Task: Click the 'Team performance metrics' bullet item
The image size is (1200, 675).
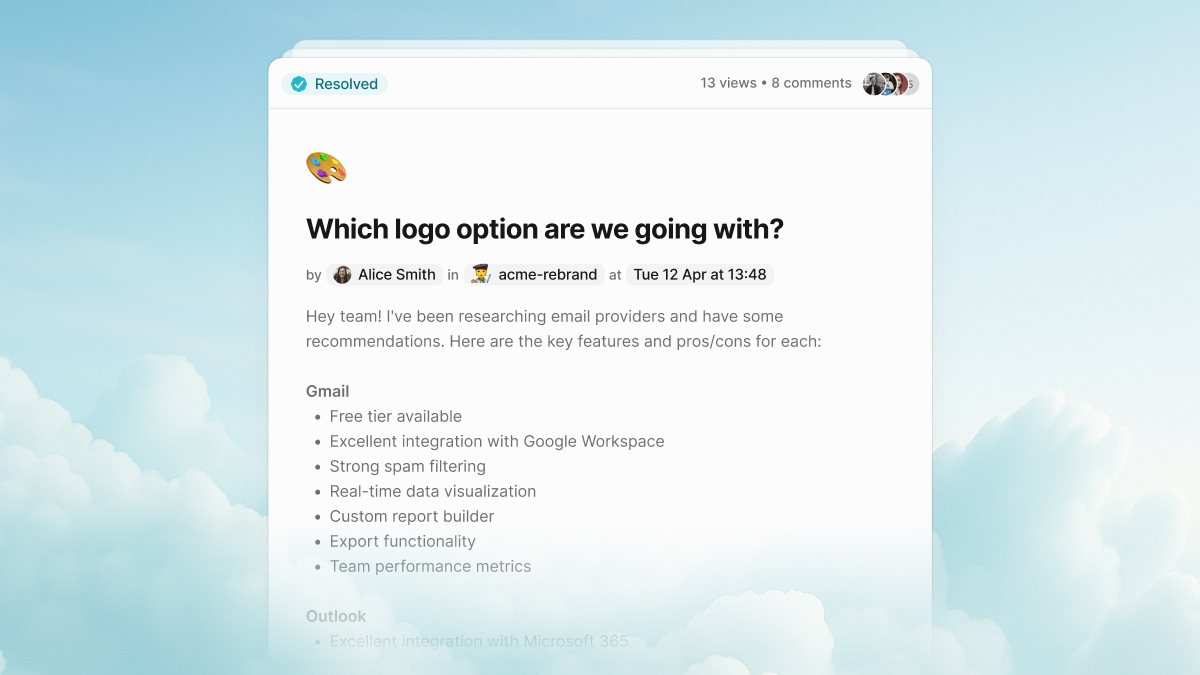Action: (431, 566)
